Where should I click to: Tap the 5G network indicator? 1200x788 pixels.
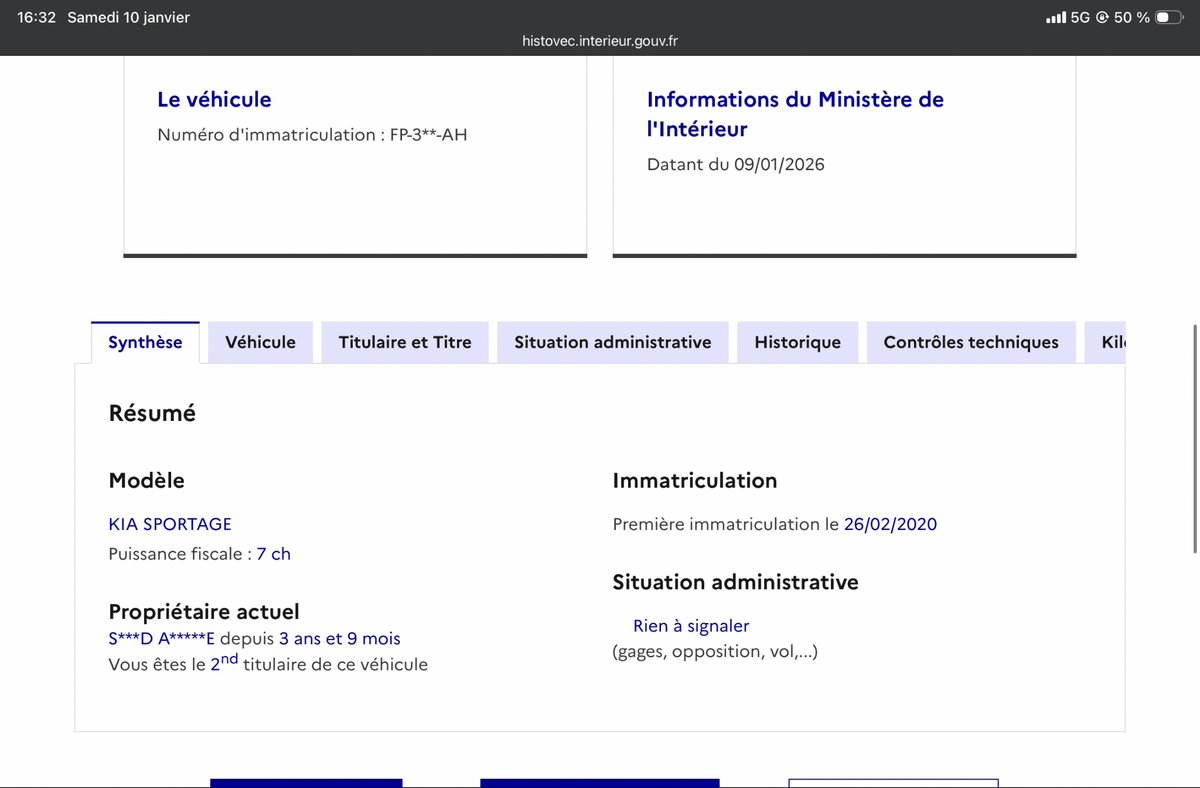coord(1080,17)
